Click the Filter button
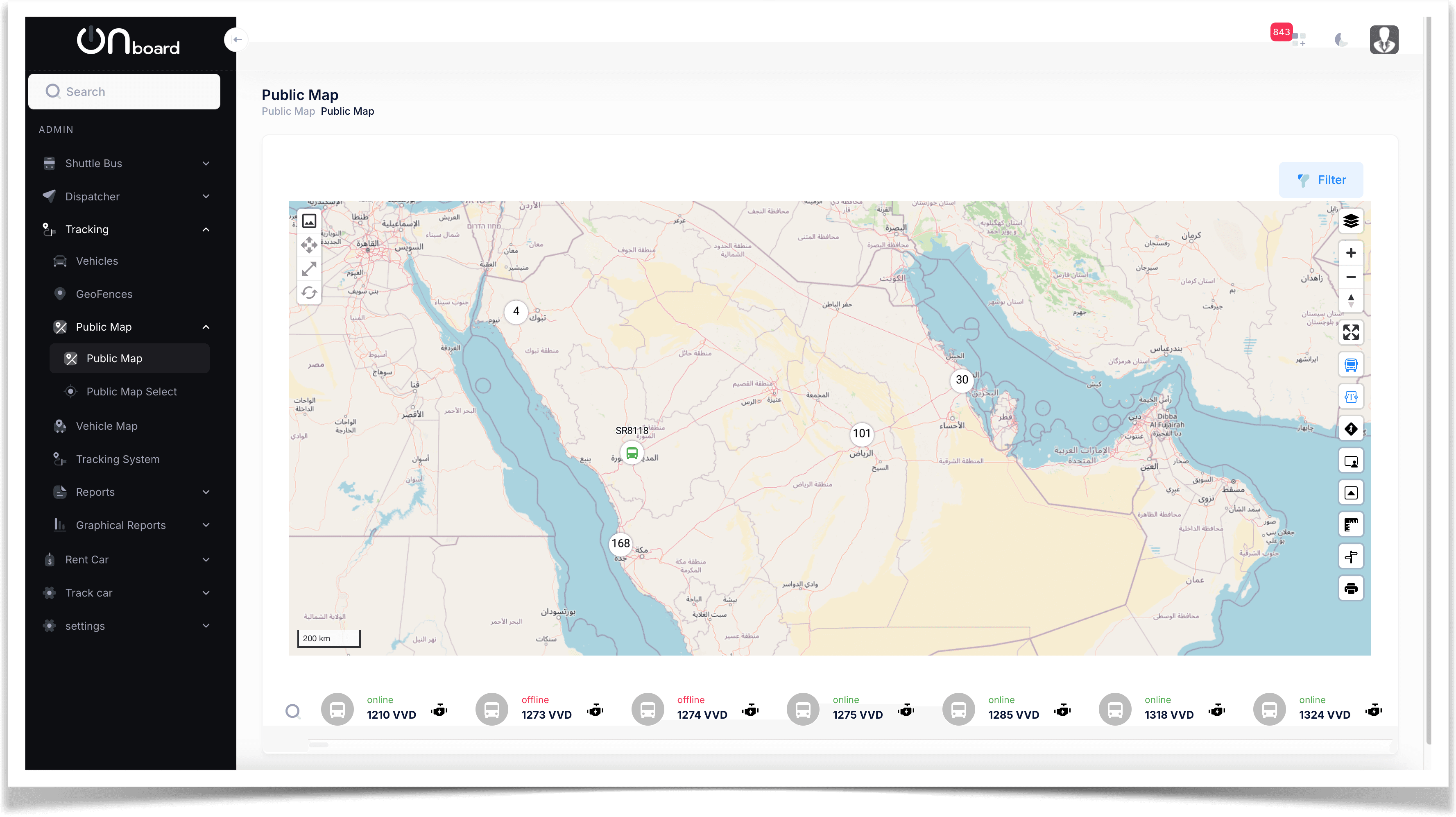Screen dimensions: 1456x817 1321,179
